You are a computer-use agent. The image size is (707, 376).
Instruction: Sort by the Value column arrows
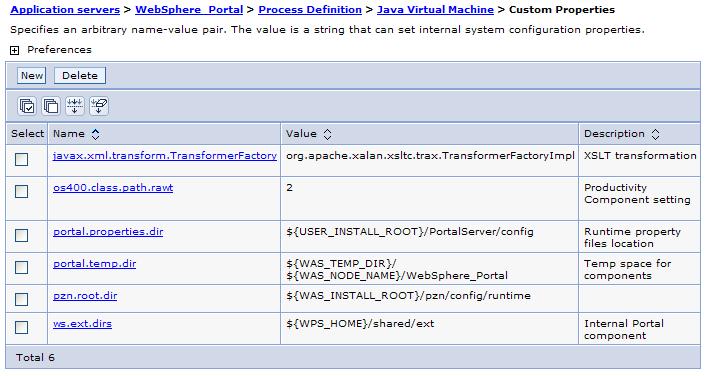328,134
